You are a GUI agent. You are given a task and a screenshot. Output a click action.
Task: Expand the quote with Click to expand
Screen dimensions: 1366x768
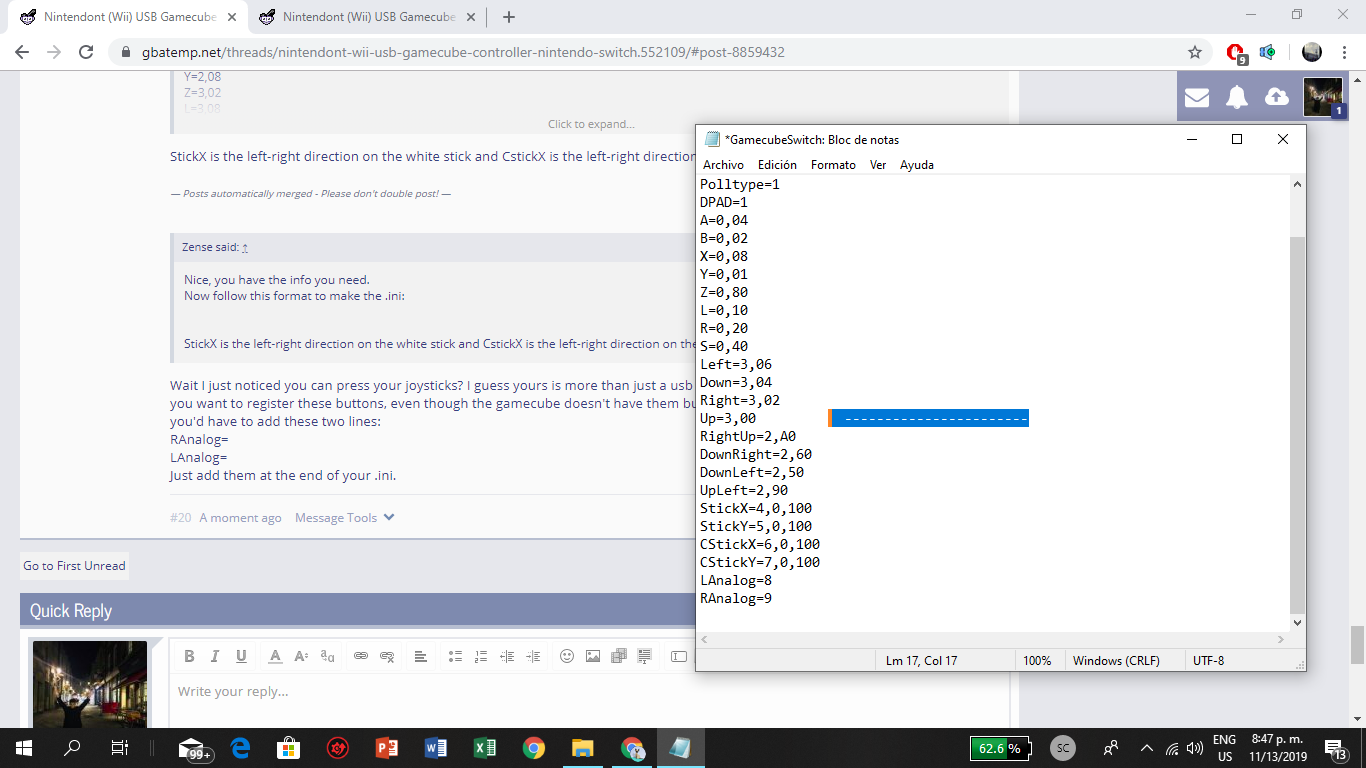click(x=591, y=124)
